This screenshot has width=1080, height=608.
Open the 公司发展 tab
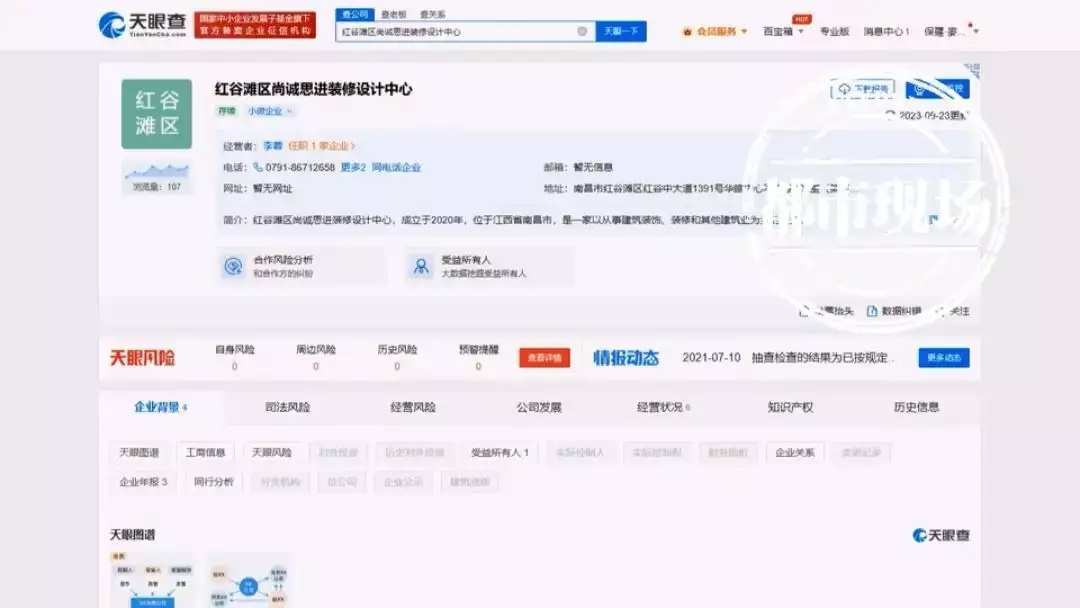(x=539, y=407)
